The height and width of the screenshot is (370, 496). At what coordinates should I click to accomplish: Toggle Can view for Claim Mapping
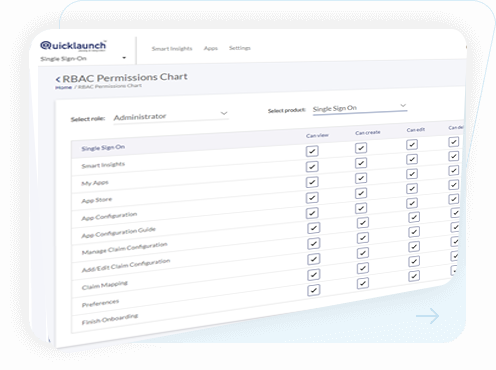313,259
